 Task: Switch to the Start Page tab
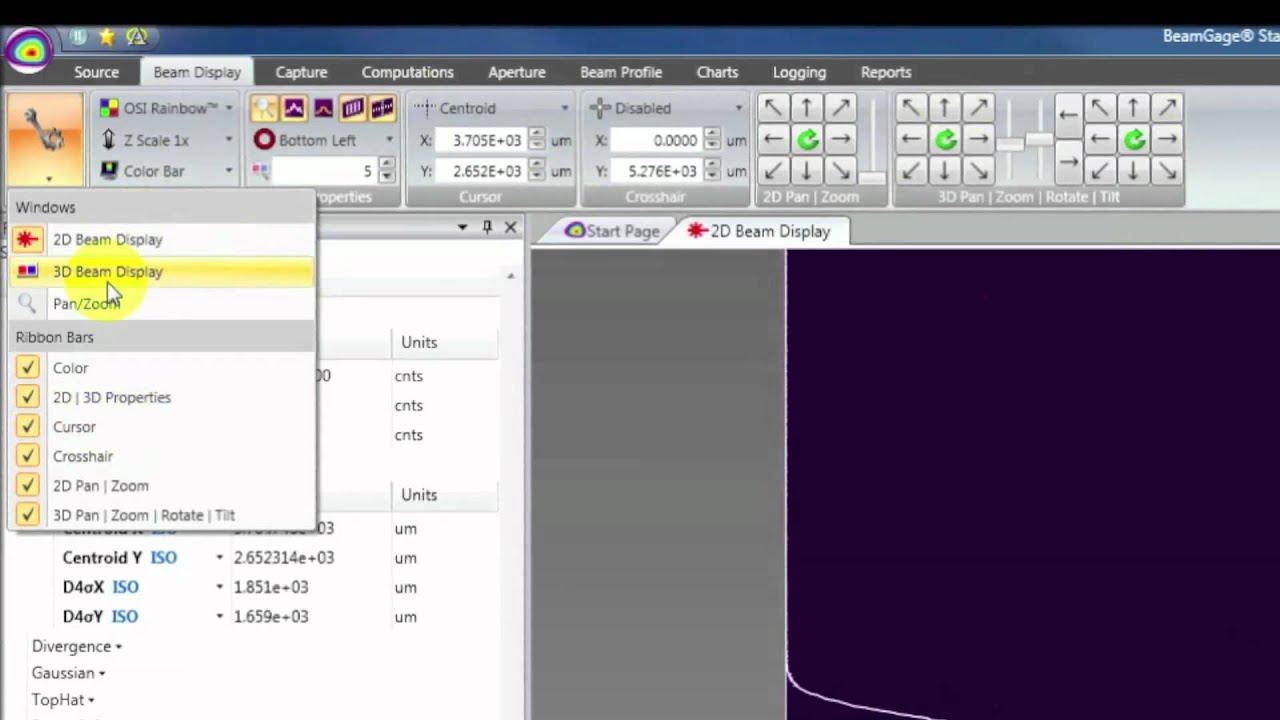click(612, 231)
